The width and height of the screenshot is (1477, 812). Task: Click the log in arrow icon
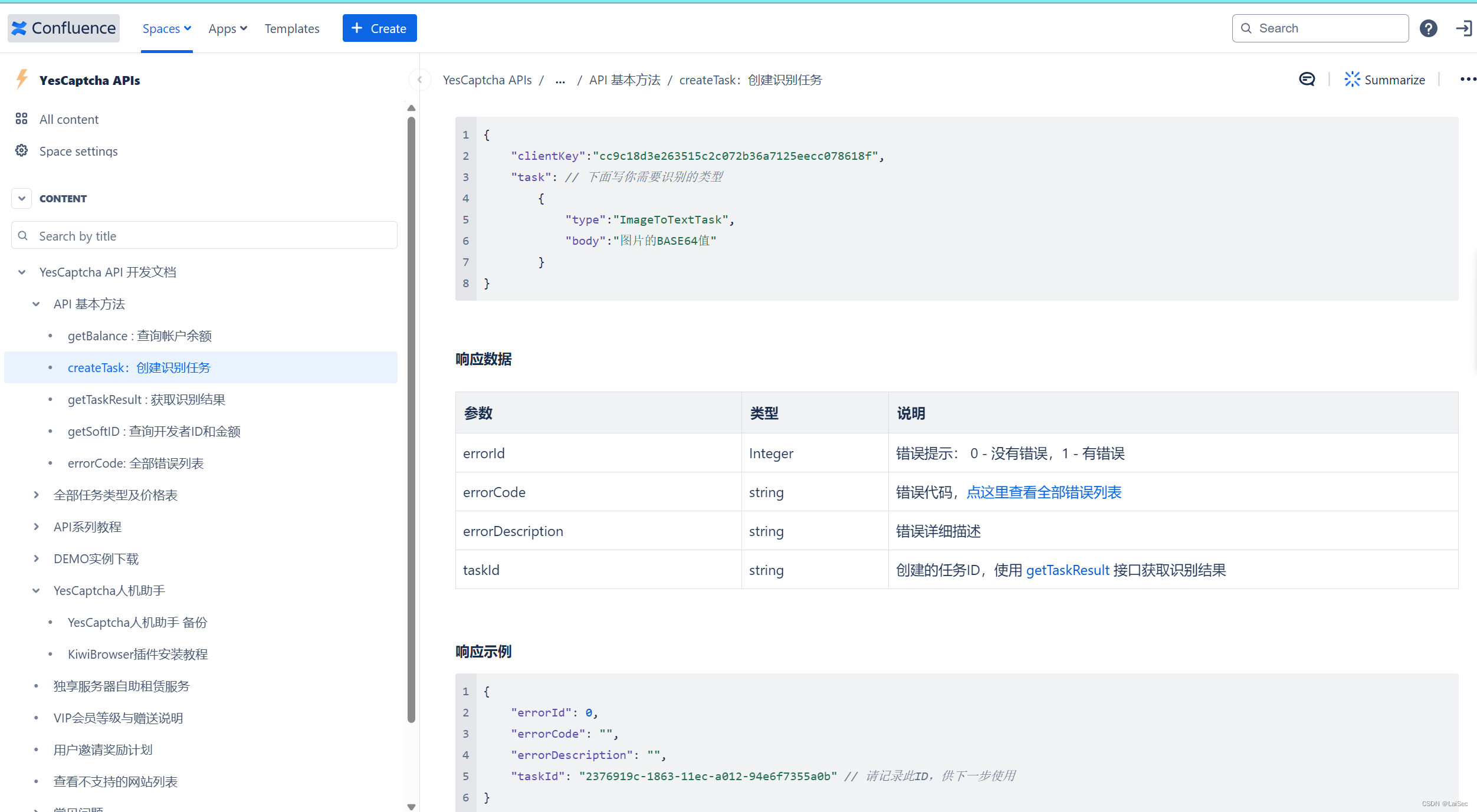pyautogui.click(x=1463, y=28)
